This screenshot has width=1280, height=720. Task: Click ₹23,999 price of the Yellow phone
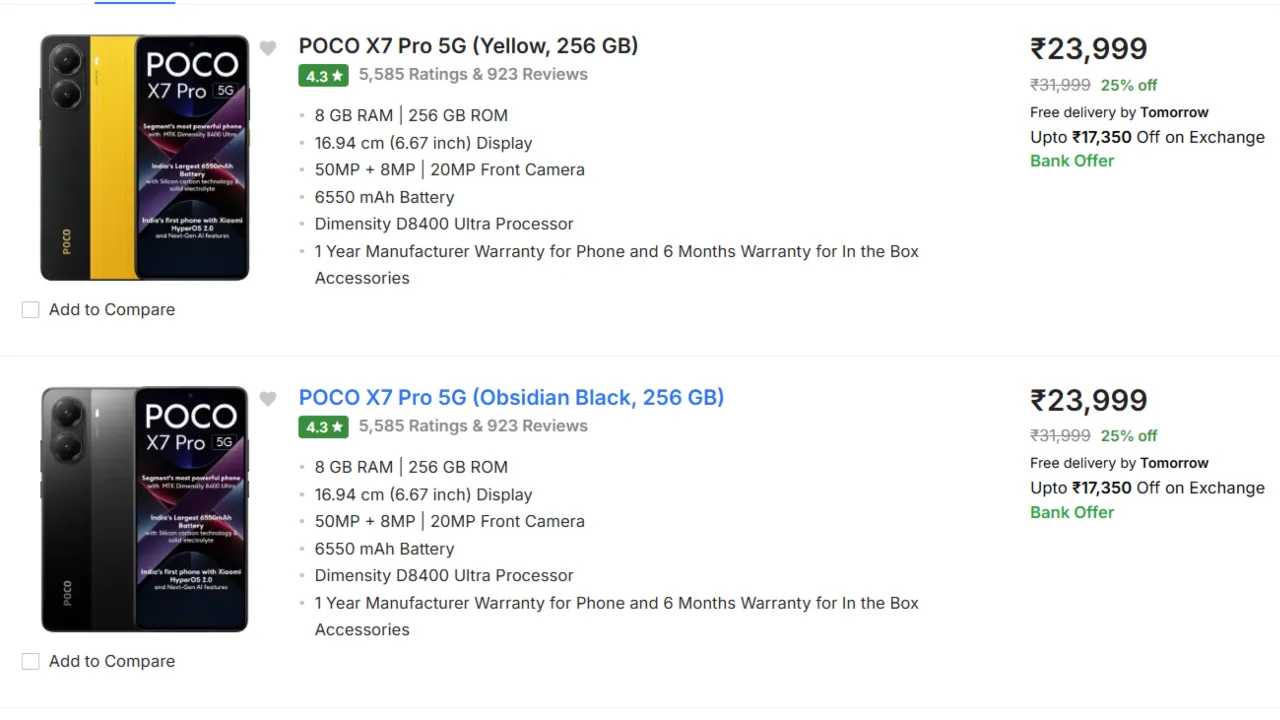(1089, 49)
